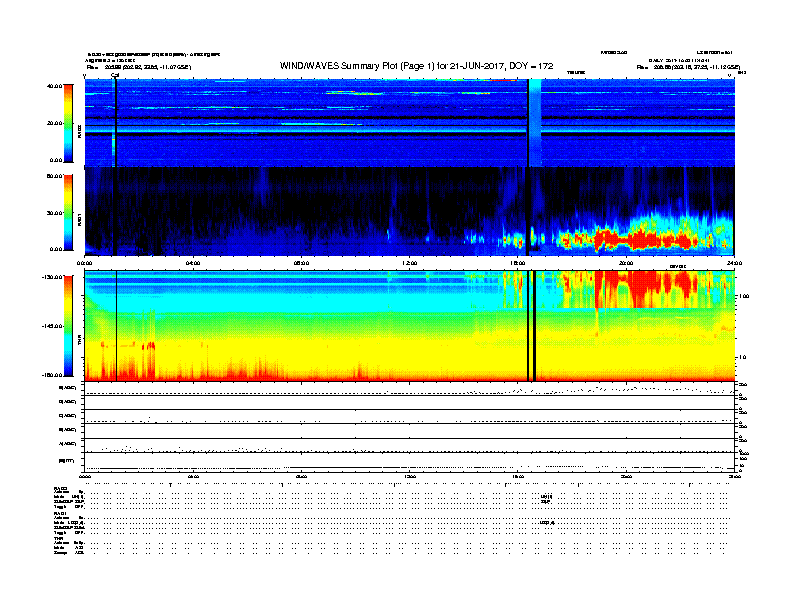Click the 08:00 label under RAD1 spectrogram
The image size is (792, 612).
[x=301, y=263]
